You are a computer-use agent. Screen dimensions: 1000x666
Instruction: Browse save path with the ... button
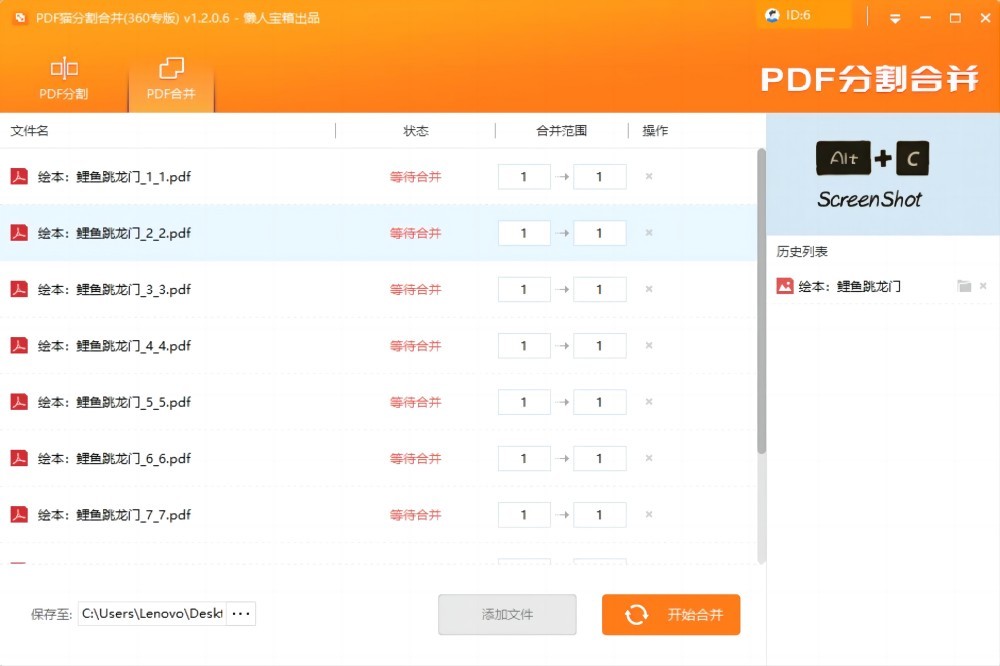240,613
